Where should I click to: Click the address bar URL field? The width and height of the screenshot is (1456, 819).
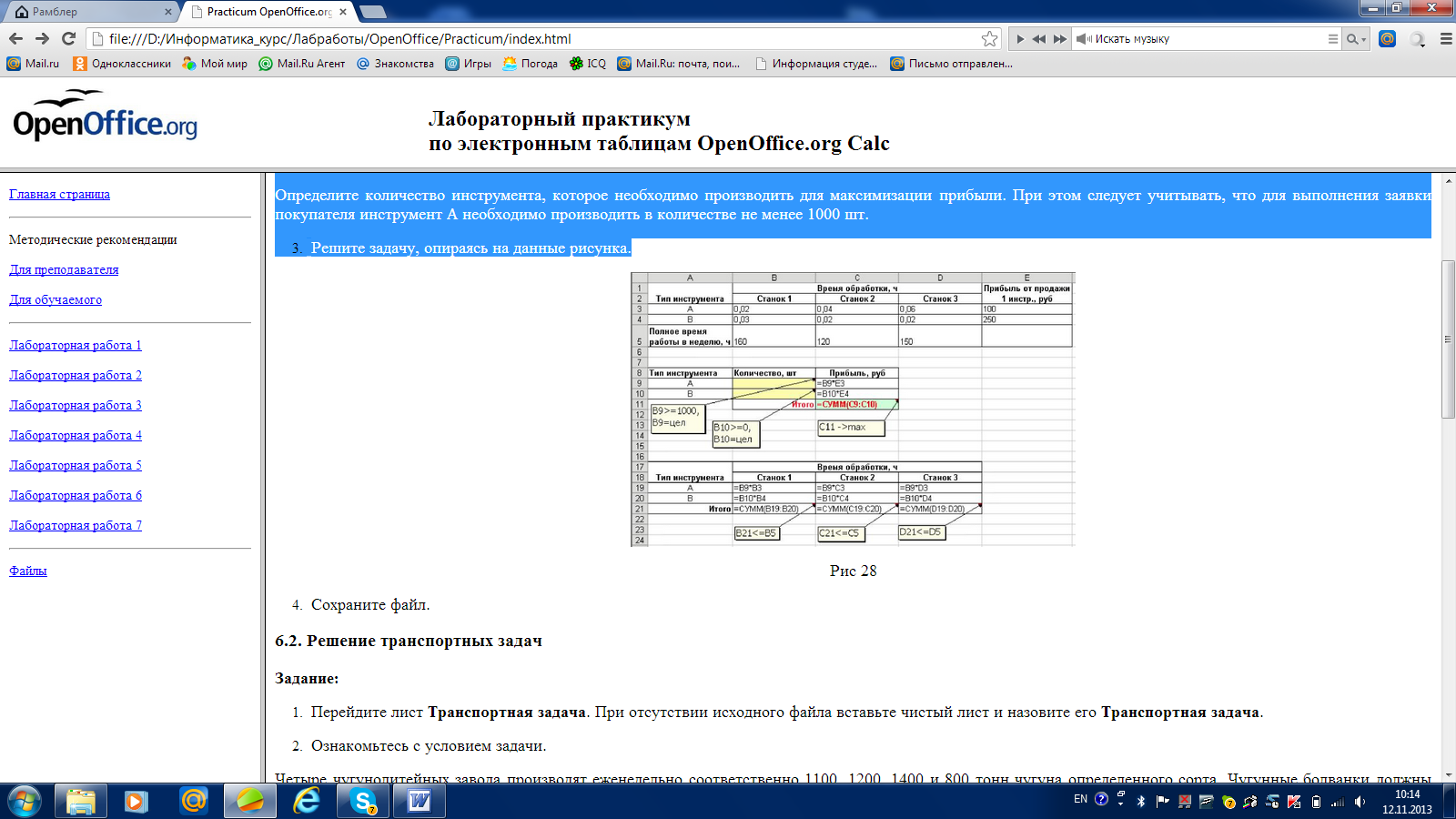click(545, 38)
